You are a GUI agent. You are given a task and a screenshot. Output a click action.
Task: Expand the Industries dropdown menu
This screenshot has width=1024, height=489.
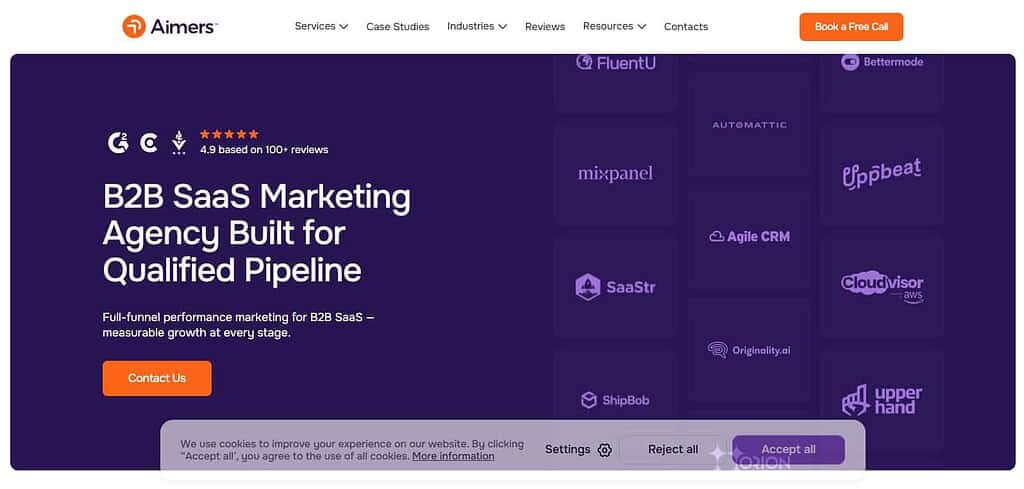pyautogui.click(x=477, y=26)
